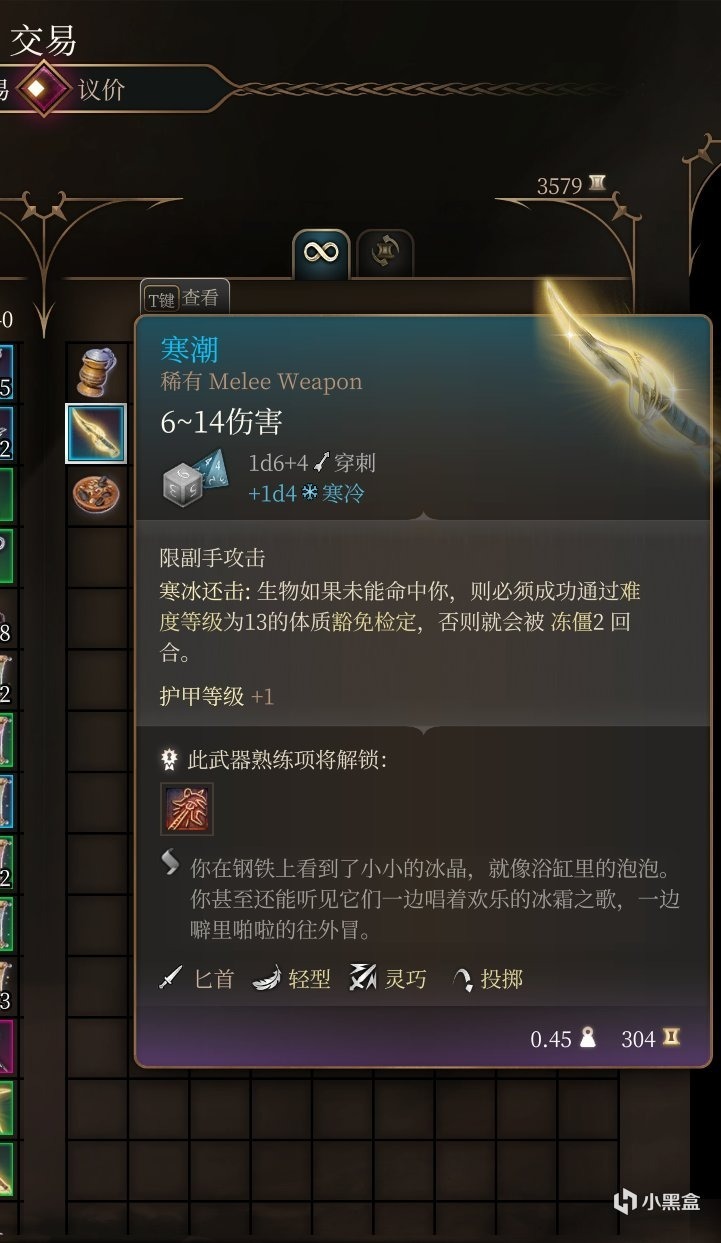Select the highlighted dagger item slot
The width and height of the screenshot is (721, 1243).
96,433
